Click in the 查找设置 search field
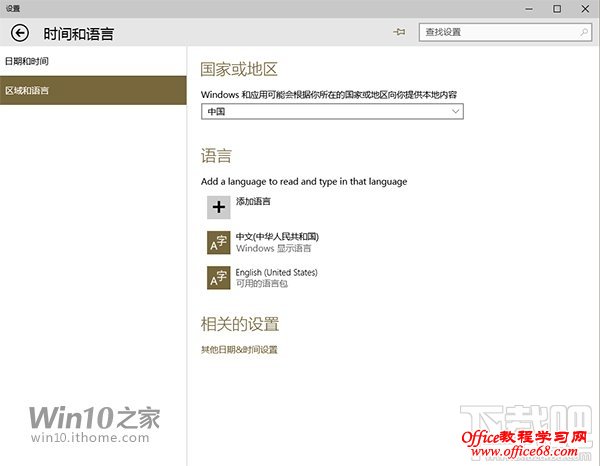 click(505, 32)
